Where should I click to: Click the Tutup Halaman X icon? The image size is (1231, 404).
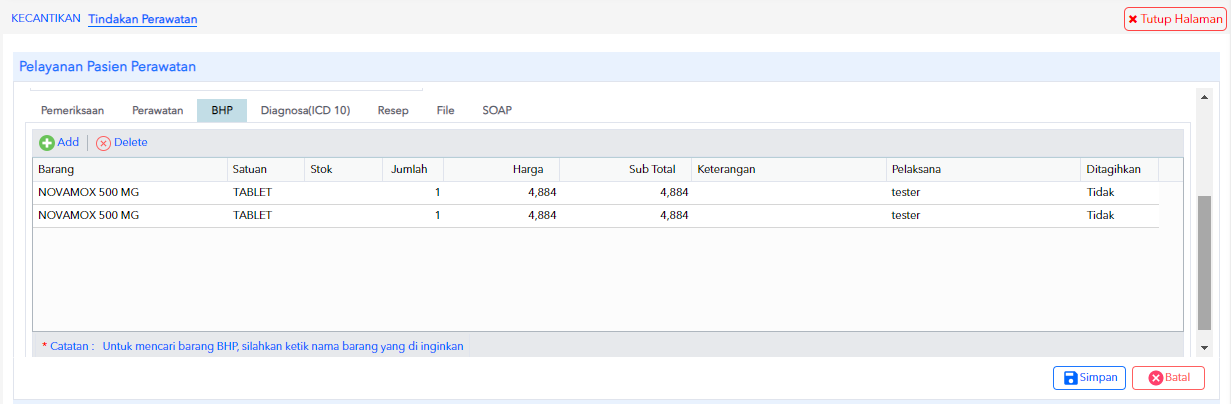coord(1133,19)
